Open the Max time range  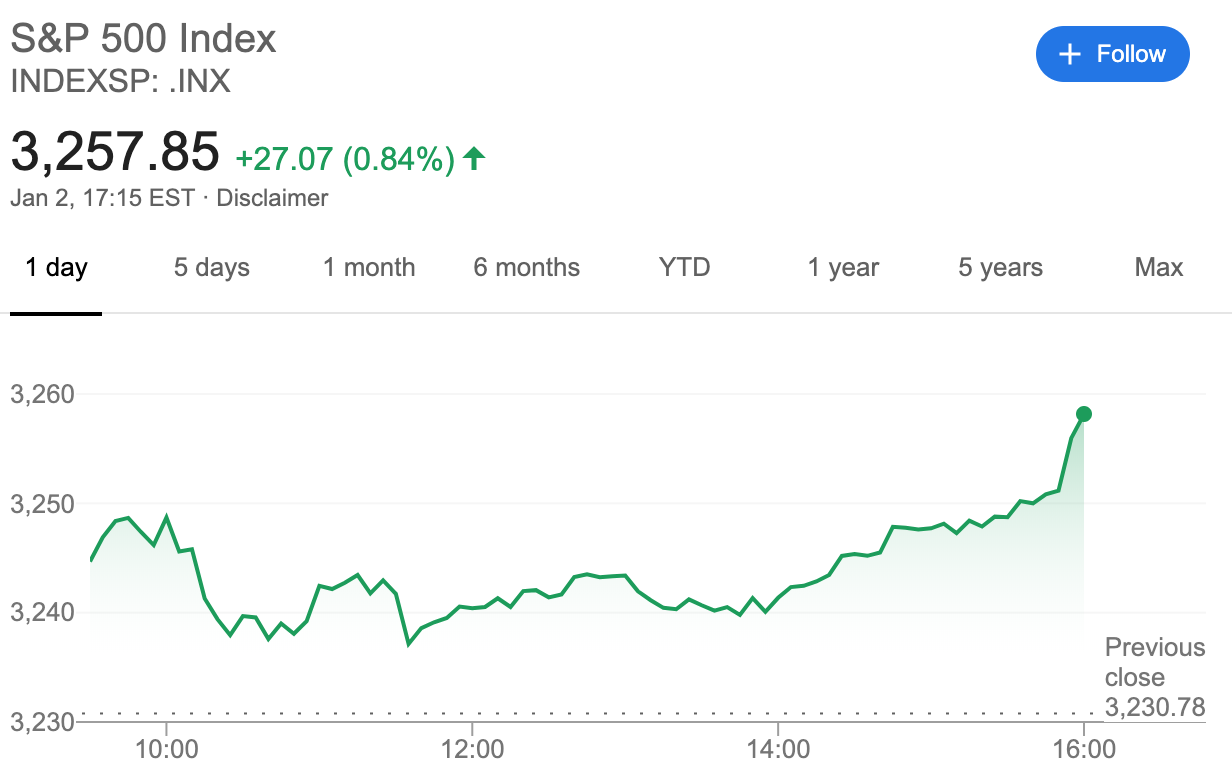[x=1159, y=267]
